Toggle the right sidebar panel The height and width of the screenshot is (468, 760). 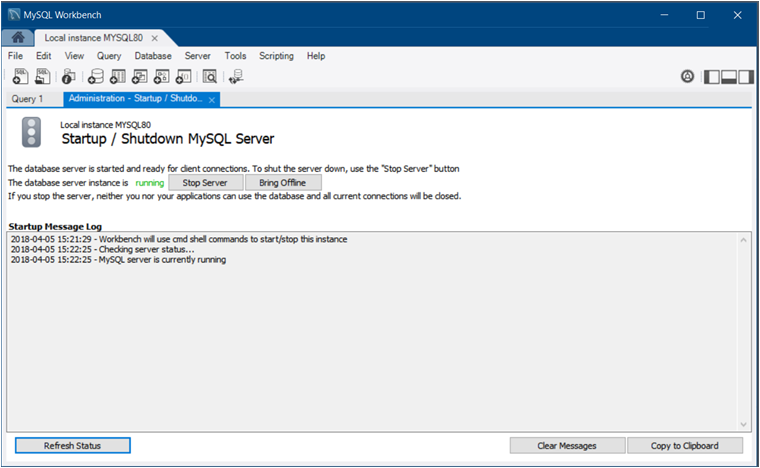click(745, 77)
